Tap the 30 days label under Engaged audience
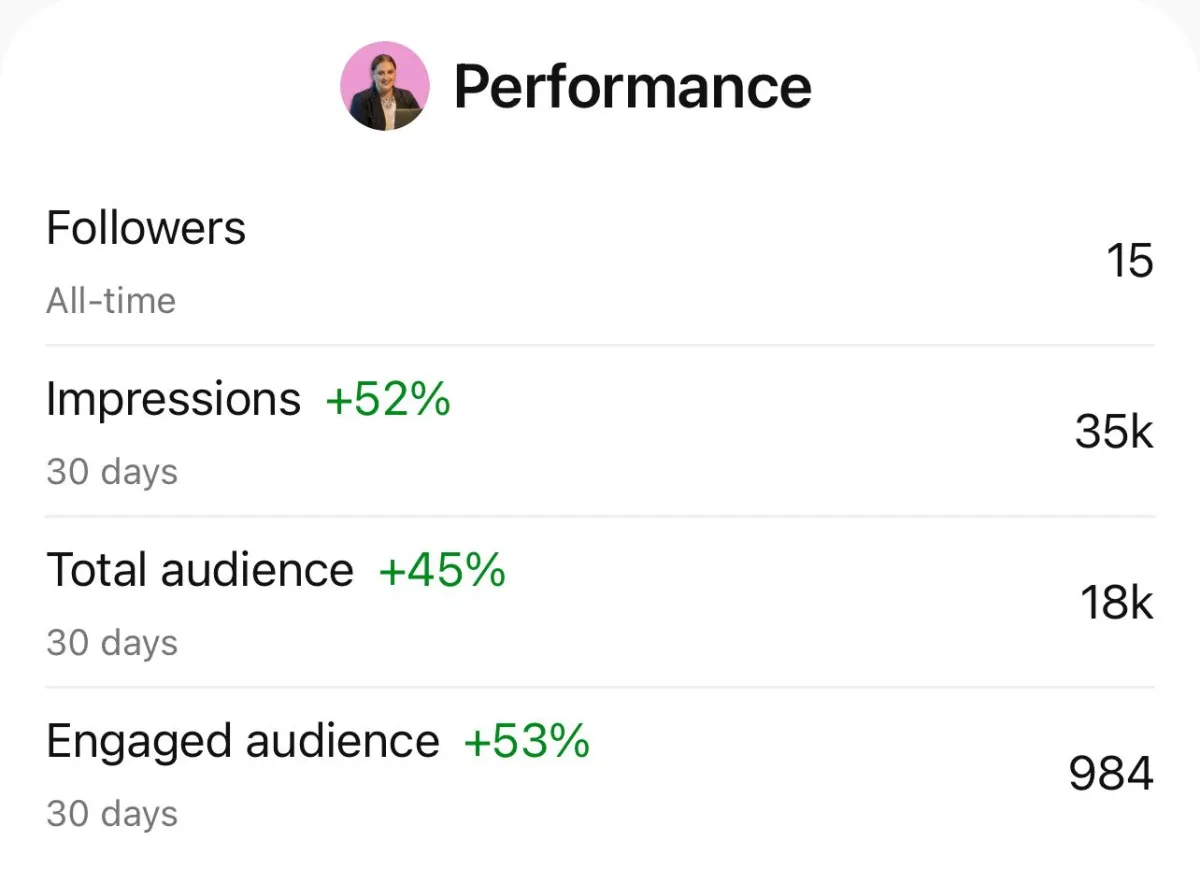1200x883 pixels. click(x=112, y=813)
